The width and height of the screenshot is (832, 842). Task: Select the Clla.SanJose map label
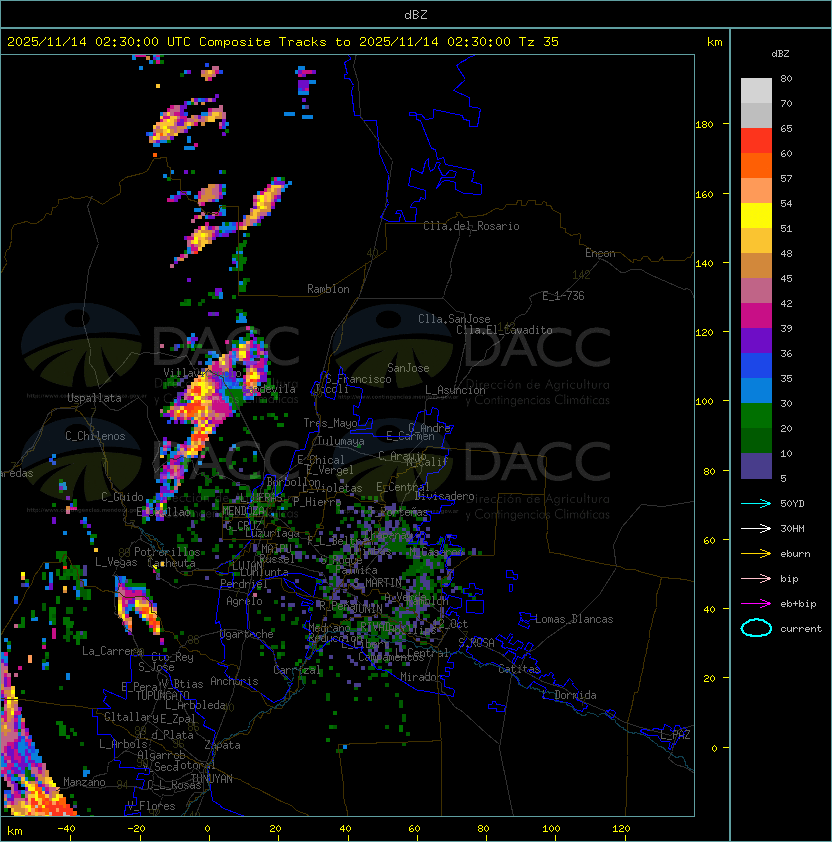tap(454, 319)
